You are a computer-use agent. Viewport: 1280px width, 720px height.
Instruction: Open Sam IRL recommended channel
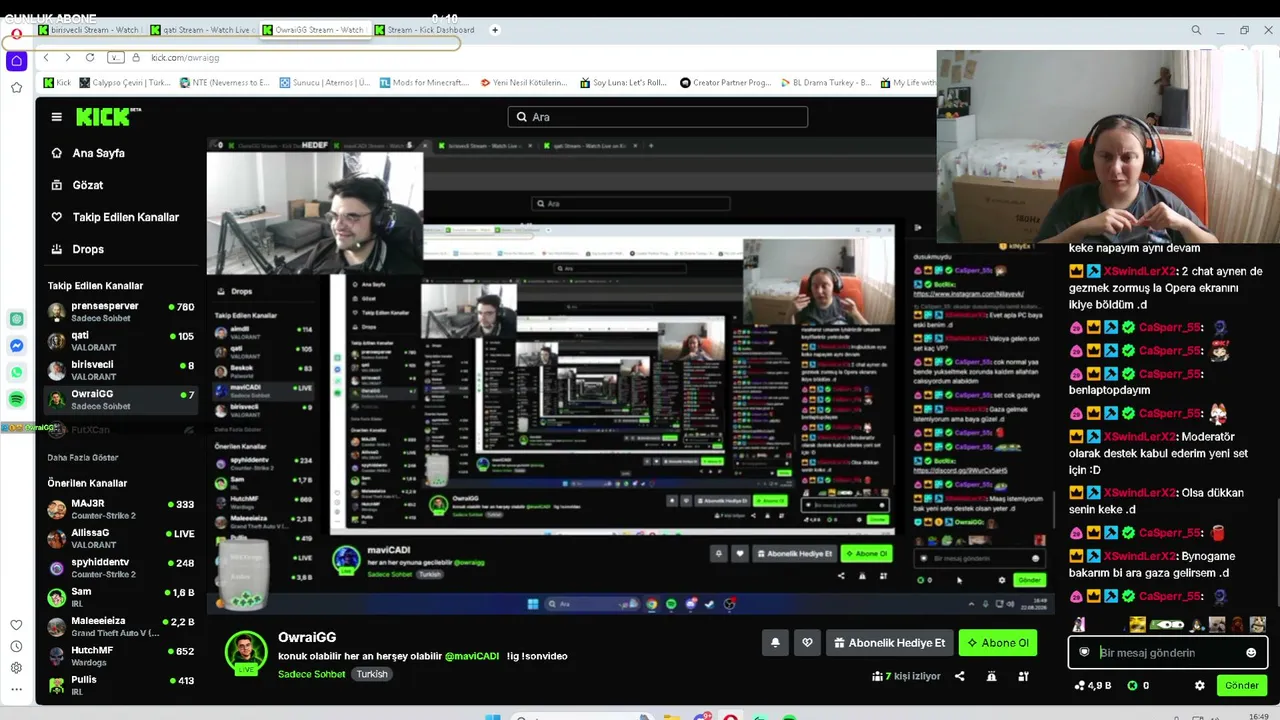point(121,597)
